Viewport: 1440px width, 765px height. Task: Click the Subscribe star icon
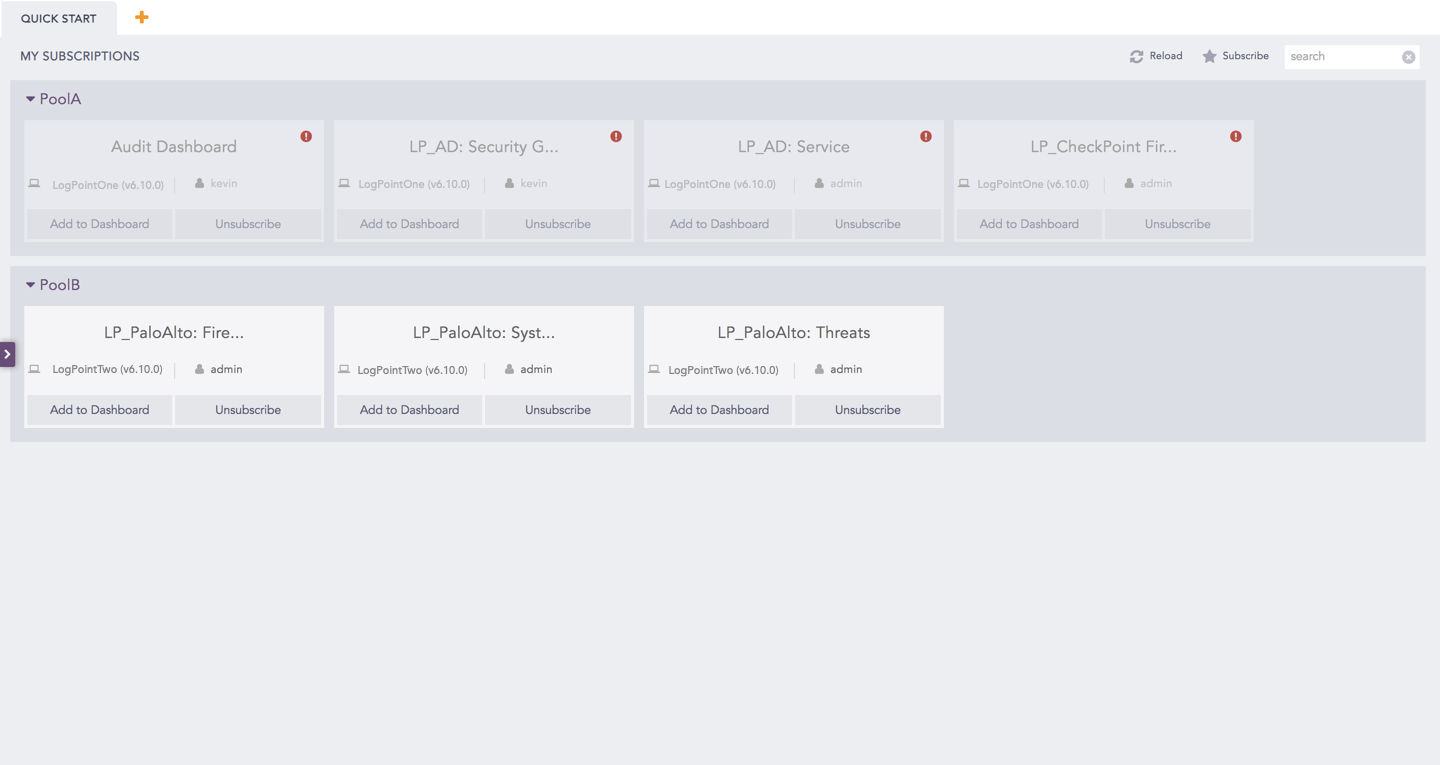1210,56
